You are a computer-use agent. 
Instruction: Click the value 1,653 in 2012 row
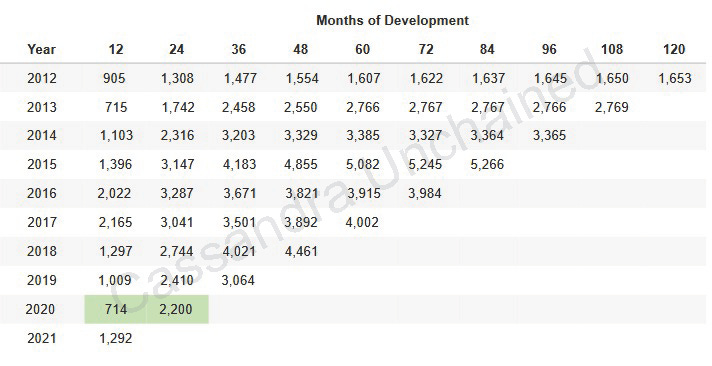tap(675, 78)
